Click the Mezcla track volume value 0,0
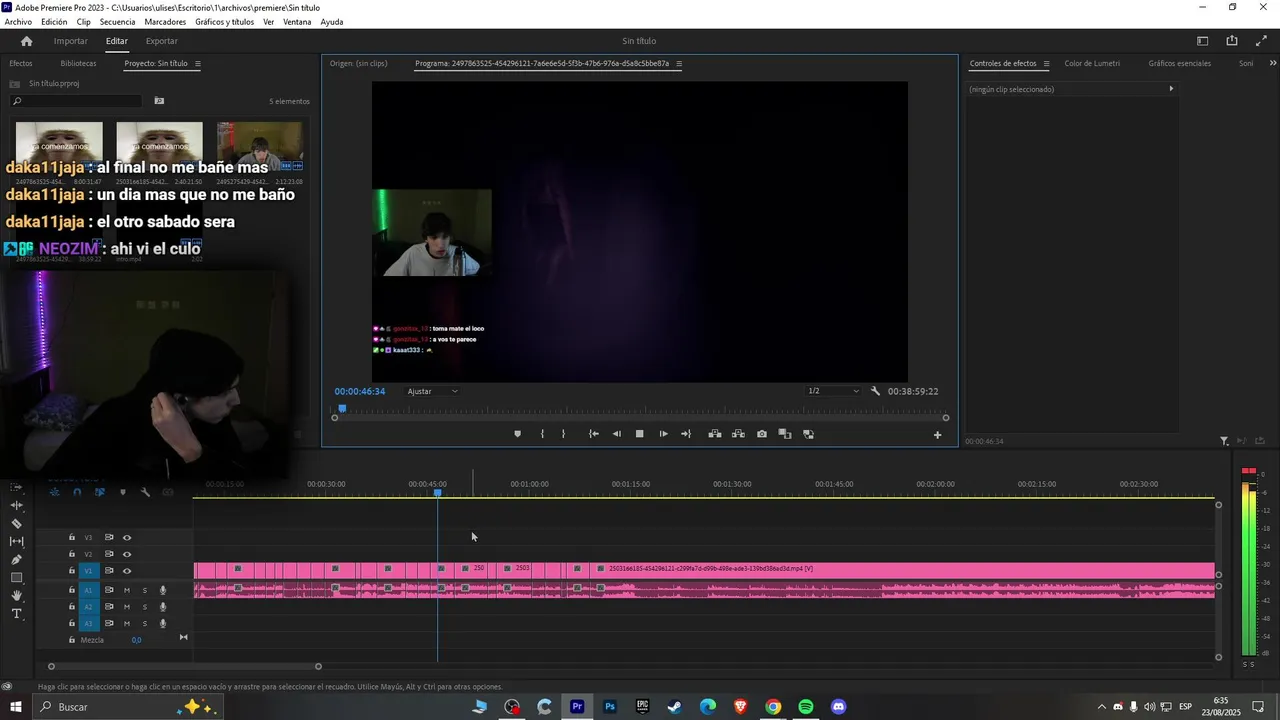Screen dimensions: 1280x720 pyautogui.click(x=136, y=640)
